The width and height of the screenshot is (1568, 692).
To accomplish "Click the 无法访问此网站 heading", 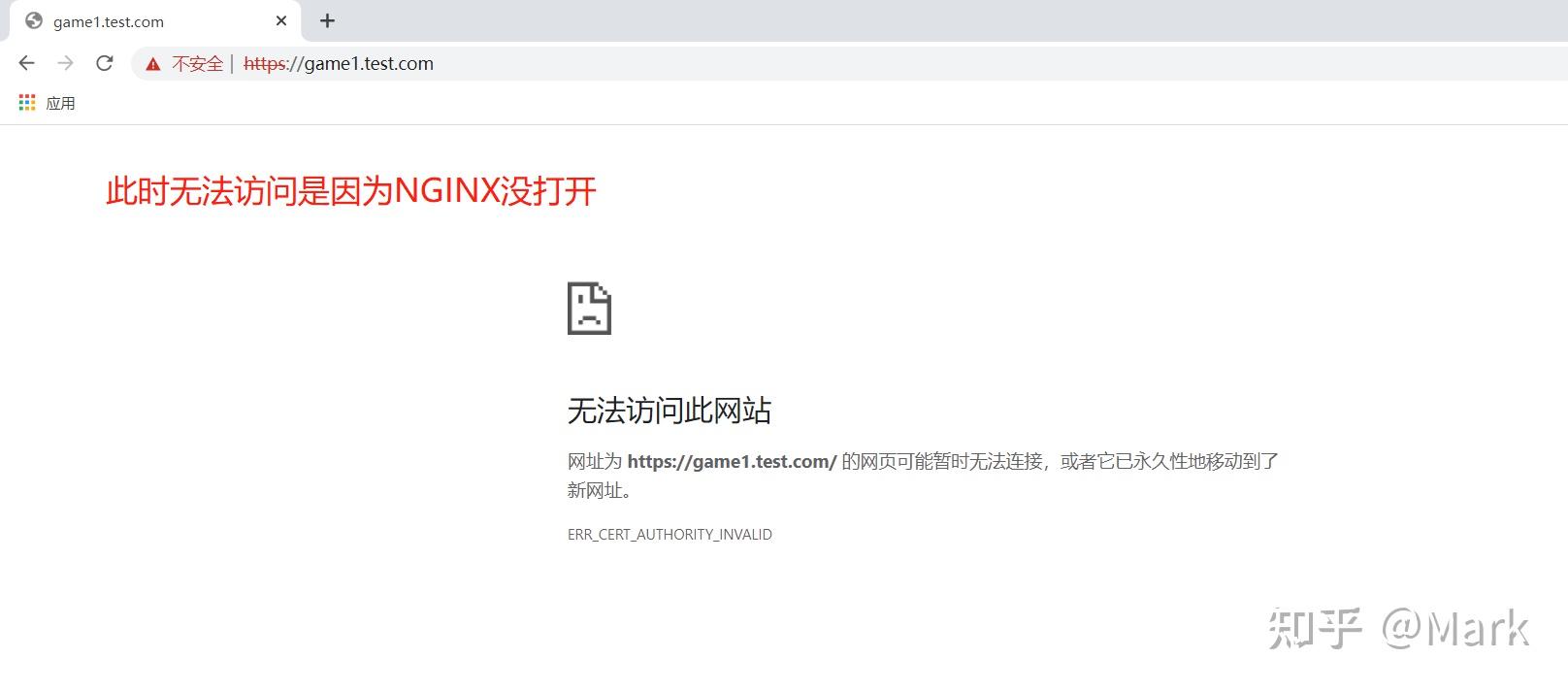I will 670,411.
